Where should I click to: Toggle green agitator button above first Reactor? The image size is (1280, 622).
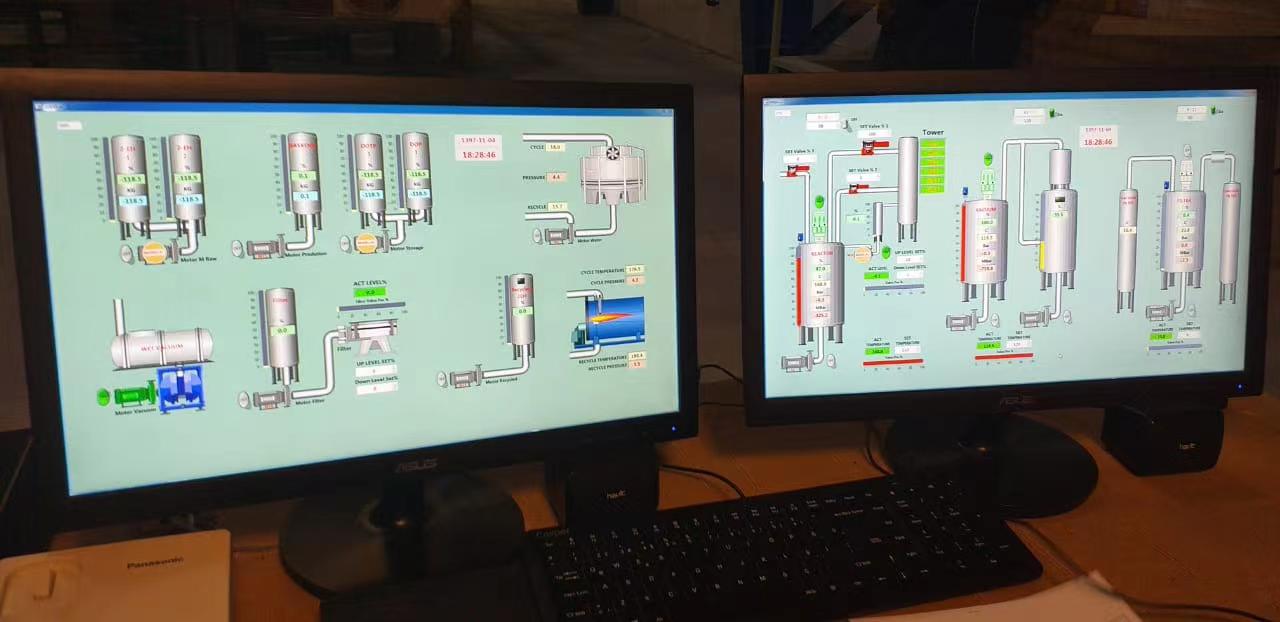pos(820,201)
